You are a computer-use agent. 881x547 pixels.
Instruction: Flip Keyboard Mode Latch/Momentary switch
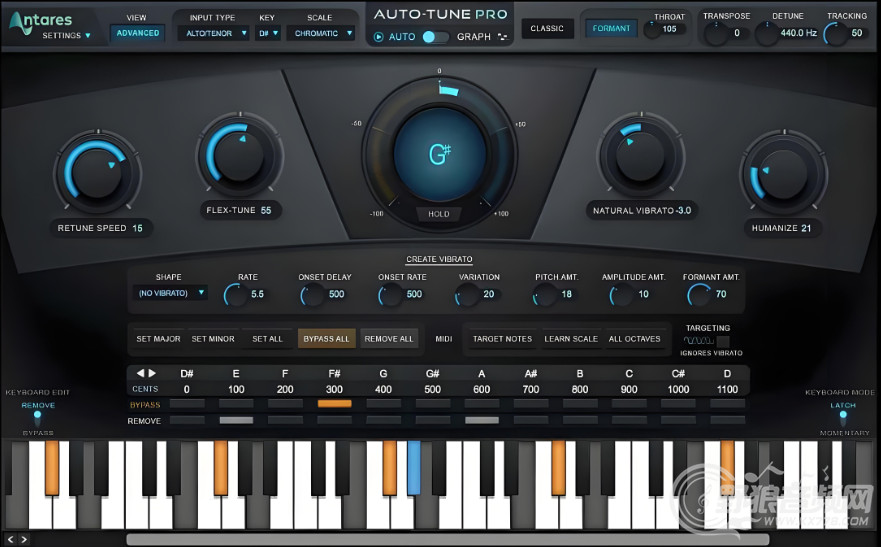click(x=843, y=418)
